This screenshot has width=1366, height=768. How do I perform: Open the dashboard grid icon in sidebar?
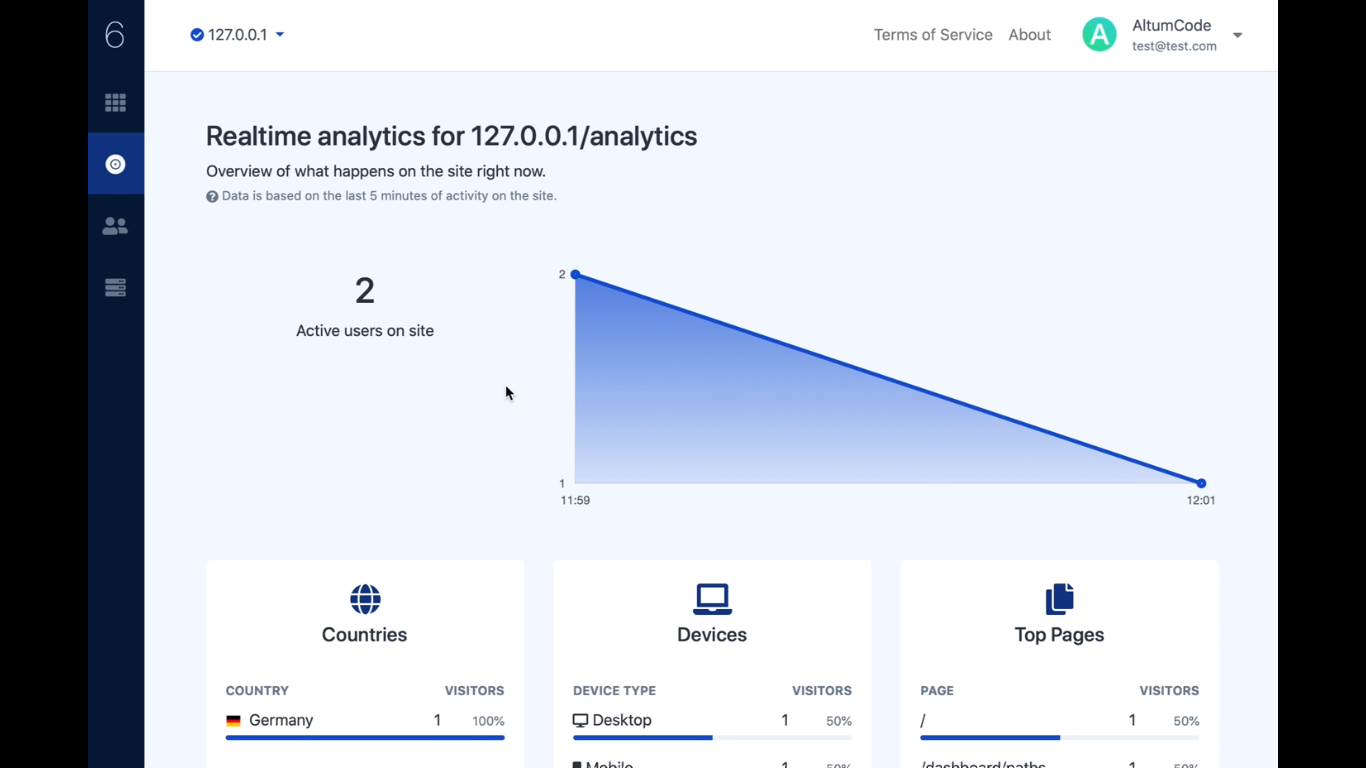tap(115, 103)
